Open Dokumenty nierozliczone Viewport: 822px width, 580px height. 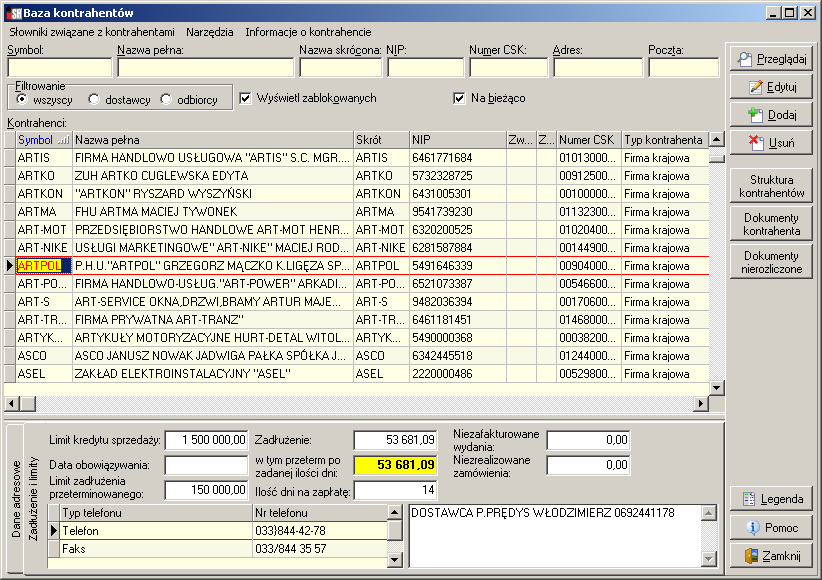tap(771, 262)
